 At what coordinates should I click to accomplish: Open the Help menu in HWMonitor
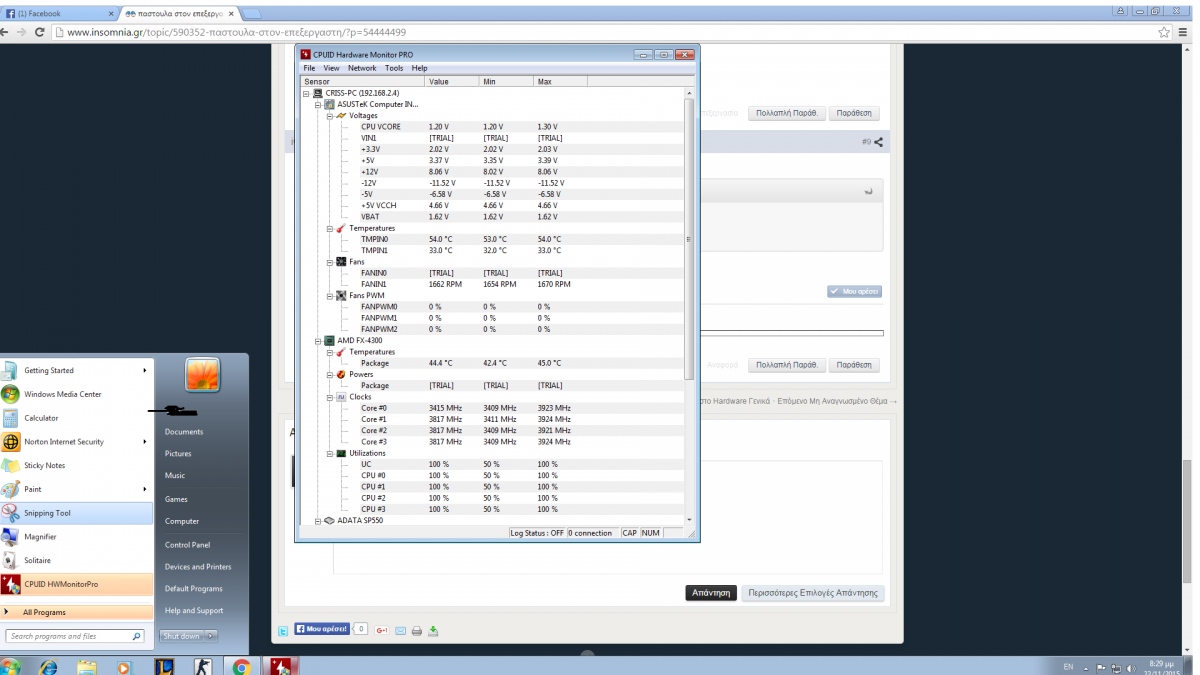pos(419,68)
